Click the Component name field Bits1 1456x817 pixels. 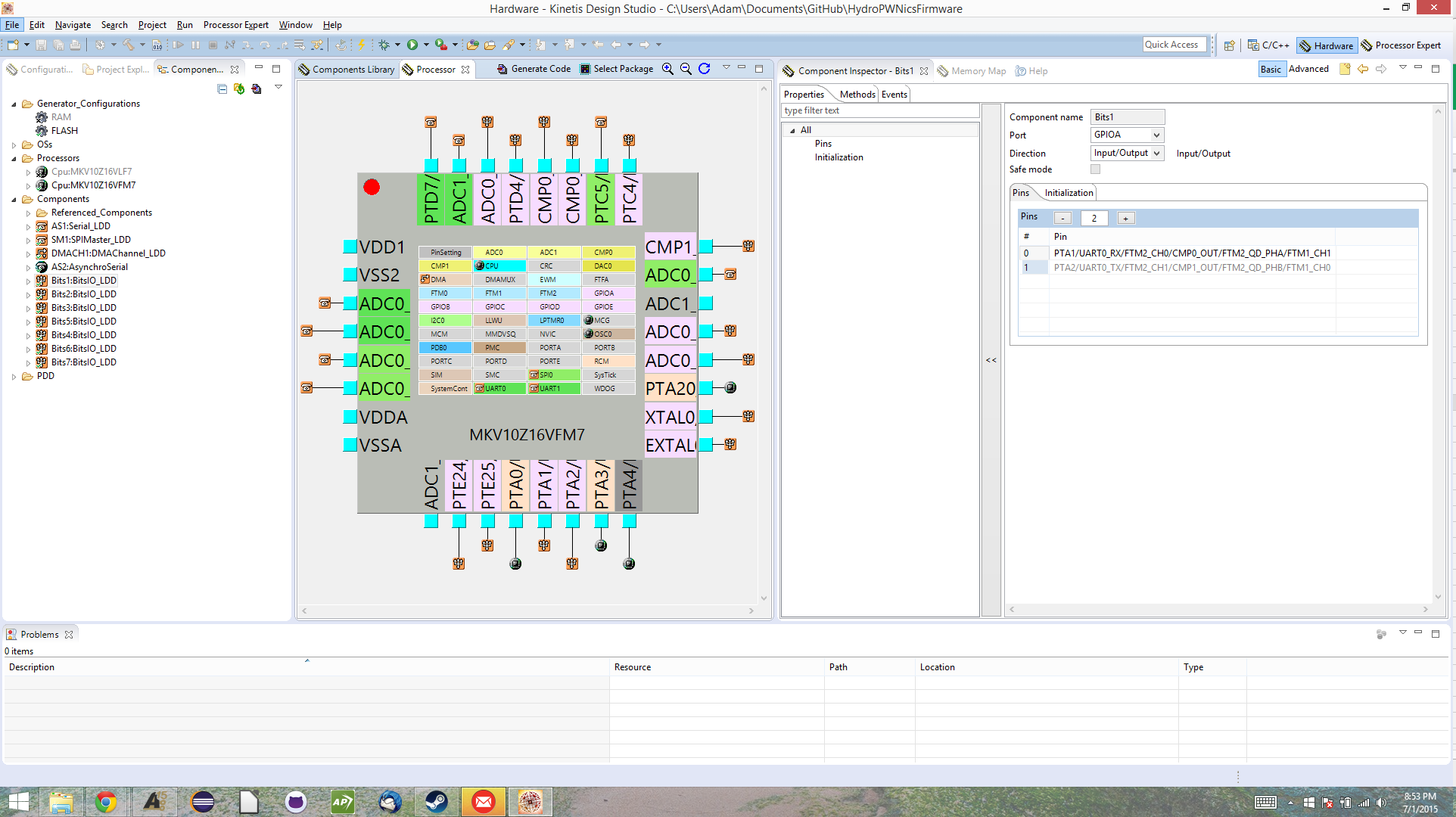(x=1127, y=117)
